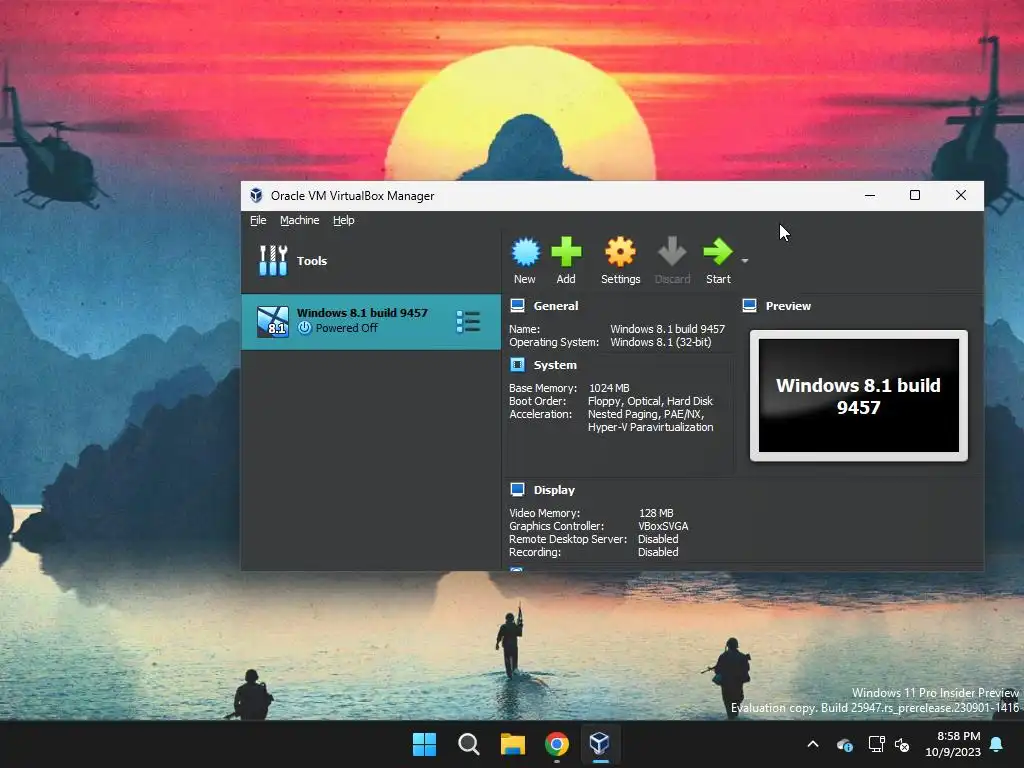The image size is (1024, 768).
Task: Open File Explorer from taskbar
Action: (x=513, y=744)
